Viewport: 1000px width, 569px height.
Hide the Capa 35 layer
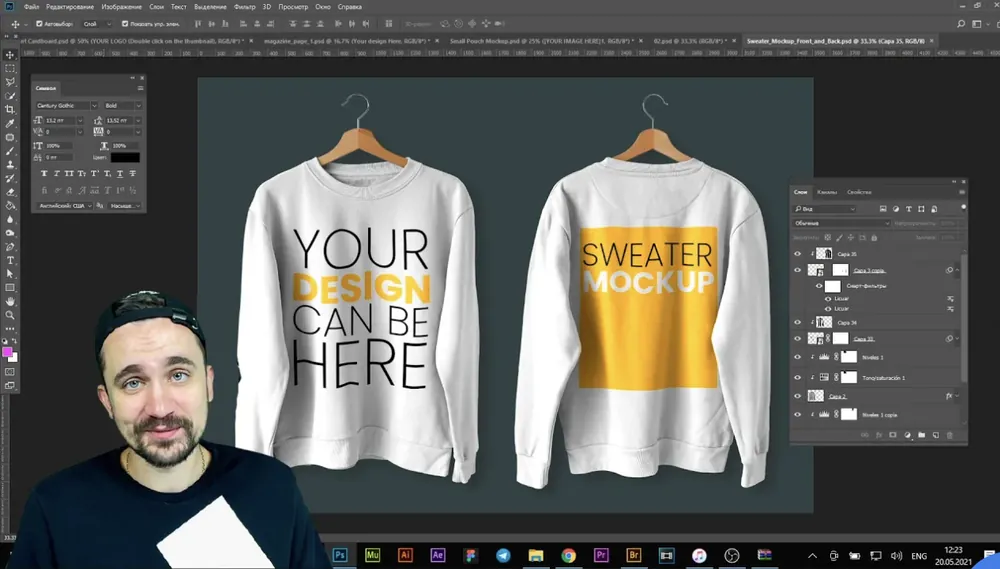[x=797, y=254]
